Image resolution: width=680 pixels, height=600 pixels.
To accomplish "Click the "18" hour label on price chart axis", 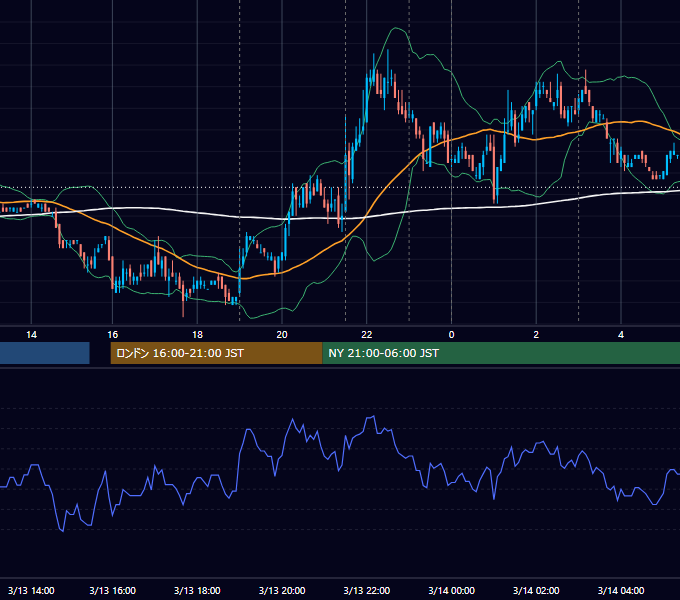I will tap(197, 335).
